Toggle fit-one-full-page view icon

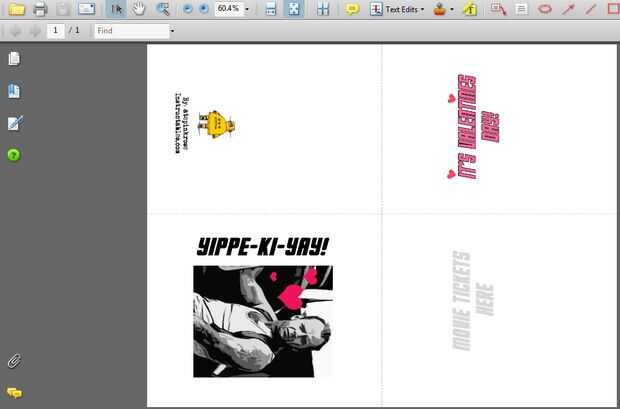tap(294, 8)
